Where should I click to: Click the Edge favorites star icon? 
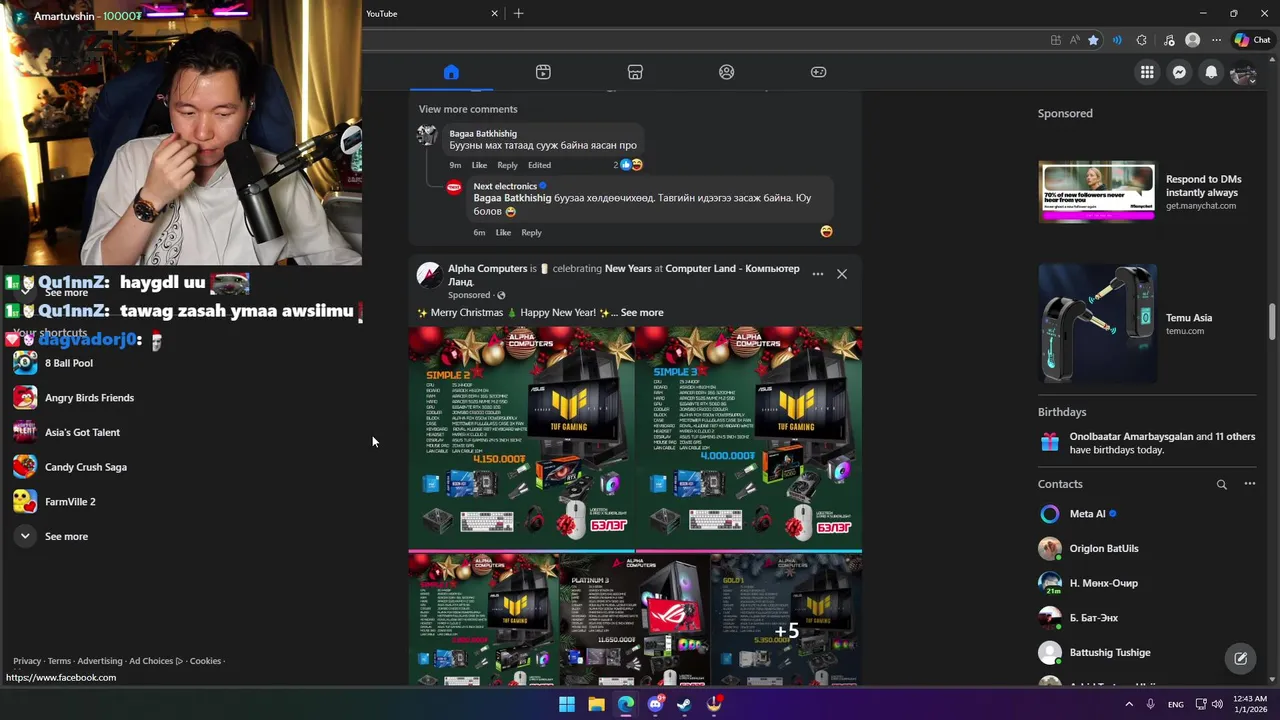coord(1093,40)
